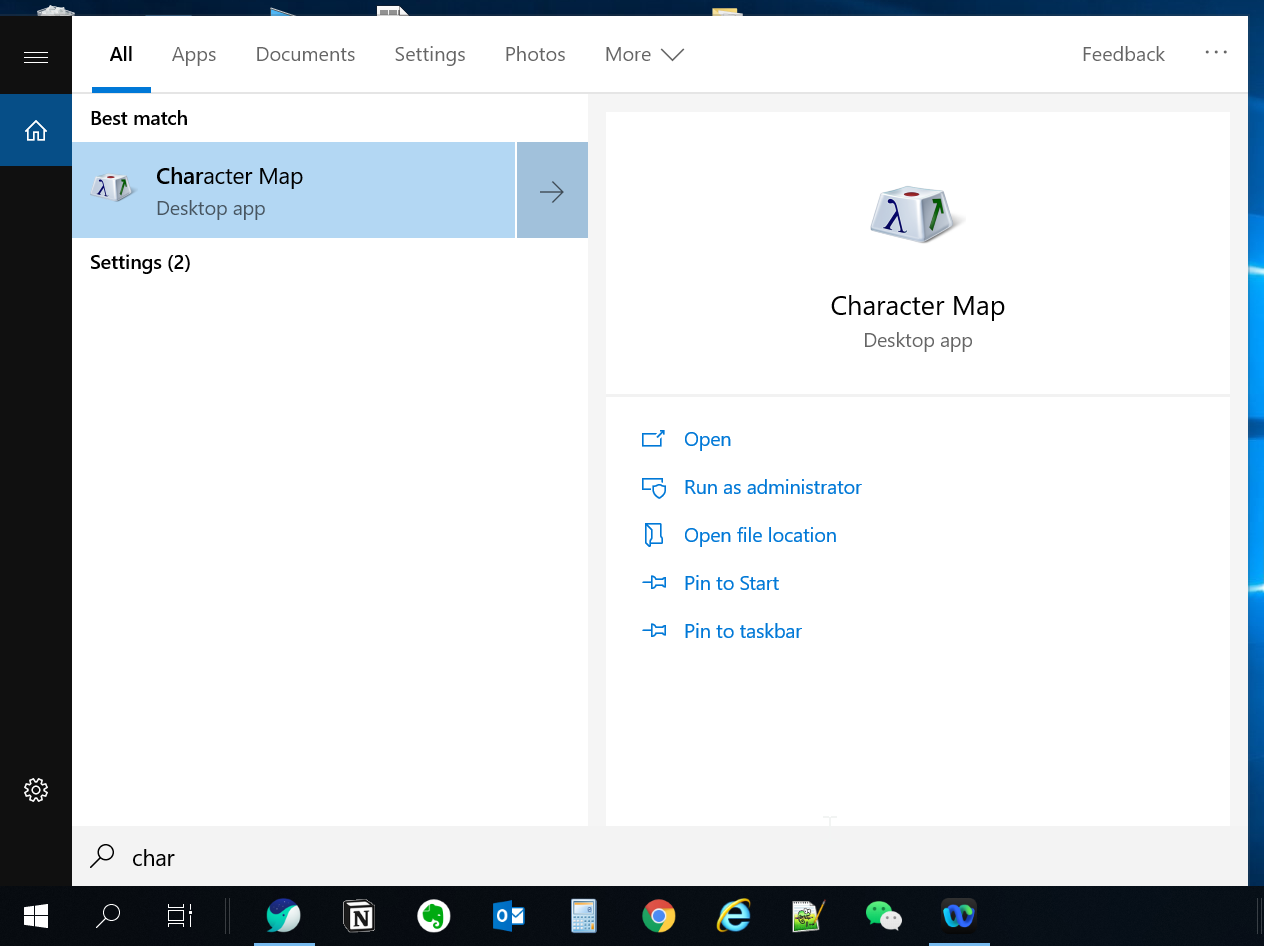Screen dimensions: 1264x946
Task: Select Pin to Start
Action: [731, 583]
